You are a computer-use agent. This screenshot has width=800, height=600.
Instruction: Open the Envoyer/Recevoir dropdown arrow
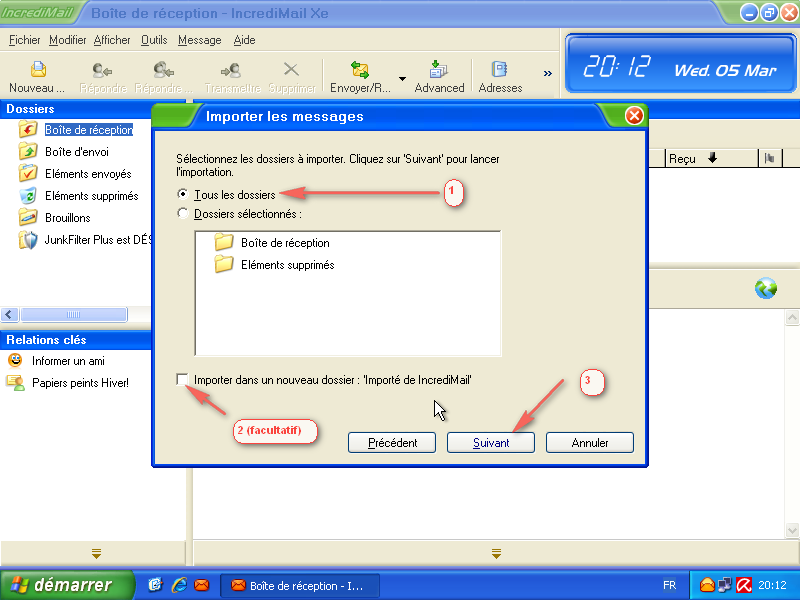click(x=402, y=79)
